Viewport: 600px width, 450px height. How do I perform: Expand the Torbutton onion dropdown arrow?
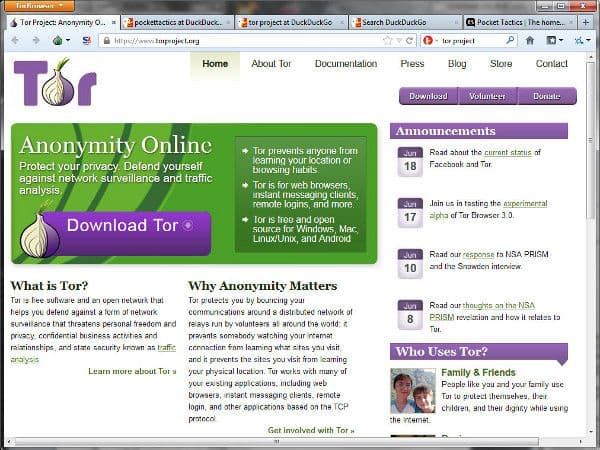(68, 40)
